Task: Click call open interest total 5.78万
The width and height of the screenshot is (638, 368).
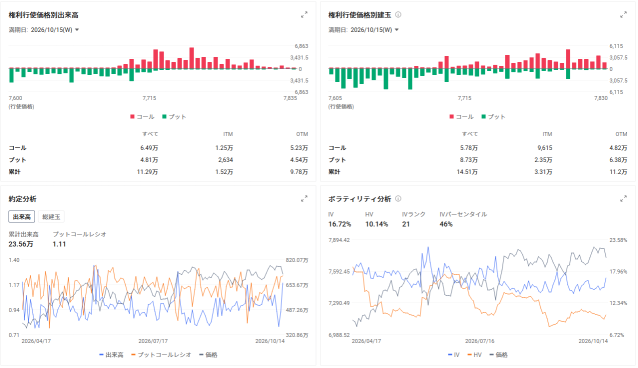Action: click(469, 148)
